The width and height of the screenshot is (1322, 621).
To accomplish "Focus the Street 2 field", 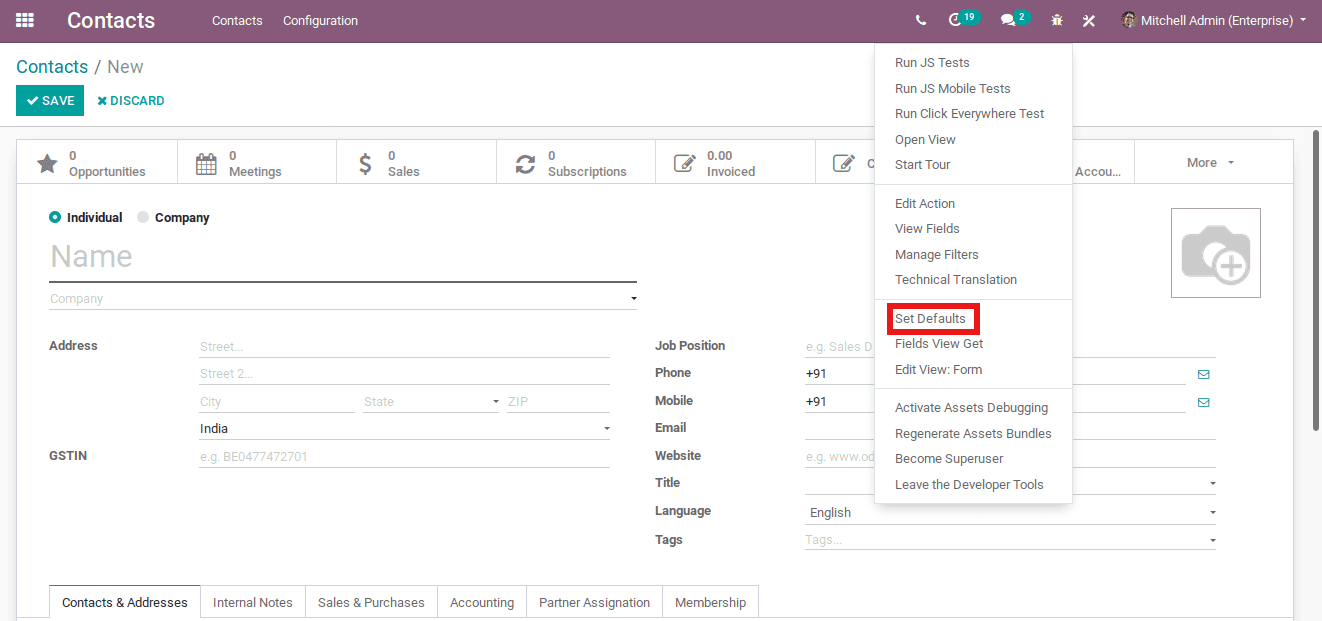I will [x=404, y=374].
